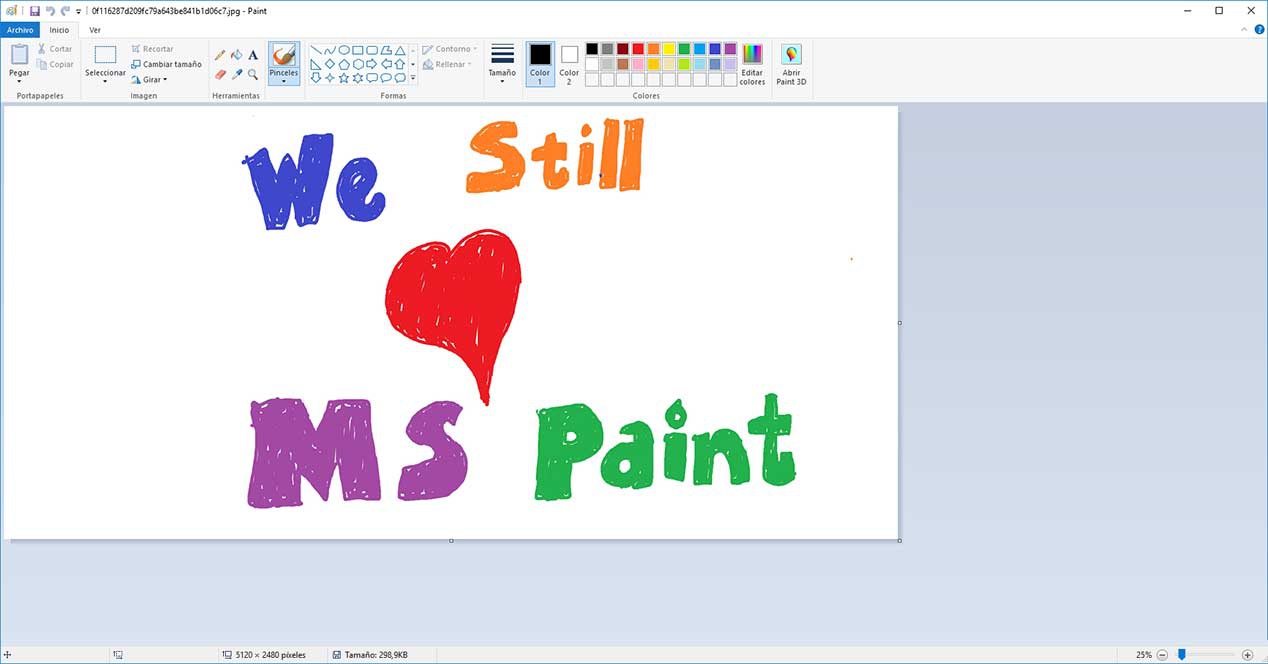
Task: Choose the Polygon shape
Action: click(x=386, y=50)
